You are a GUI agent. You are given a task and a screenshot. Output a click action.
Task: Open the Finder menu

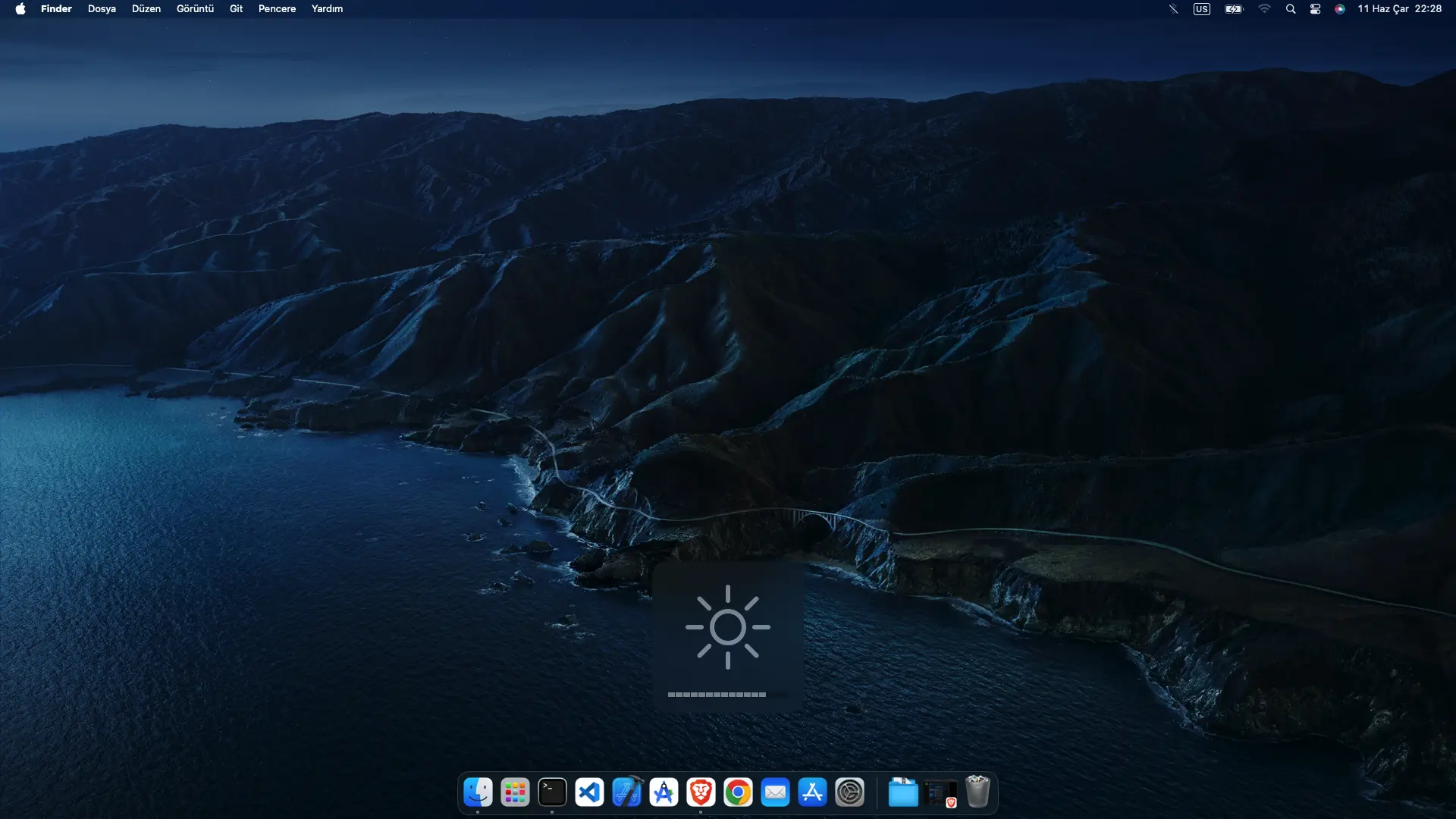pyautogui.click(x=56, y=9)
